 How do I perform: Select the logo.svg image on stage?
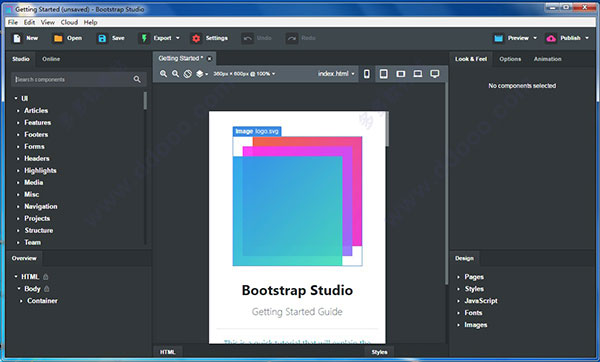[297, 201]
